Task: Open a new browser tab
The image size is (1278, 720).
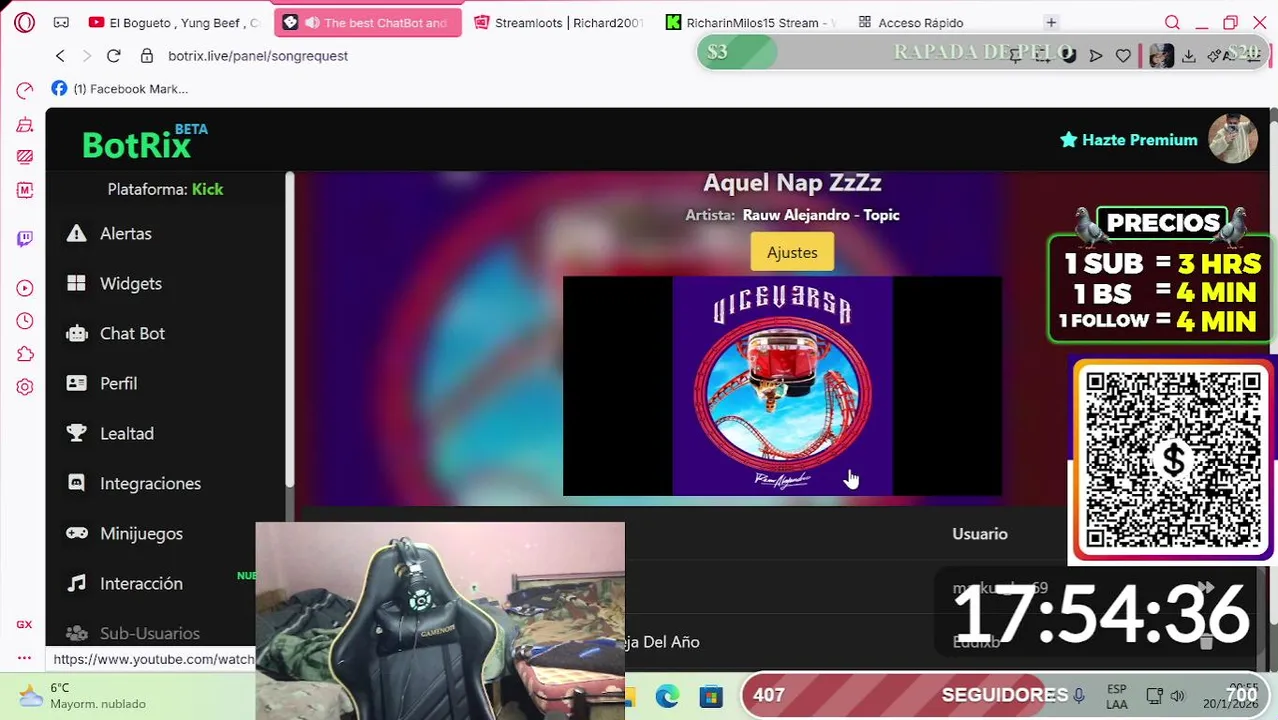Action: 1051,22
